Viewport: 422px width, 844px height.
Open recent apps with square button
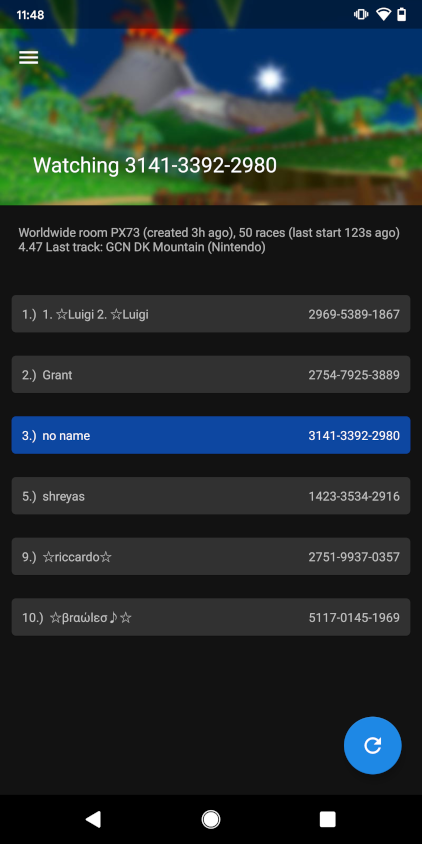(x=327, y=819)
